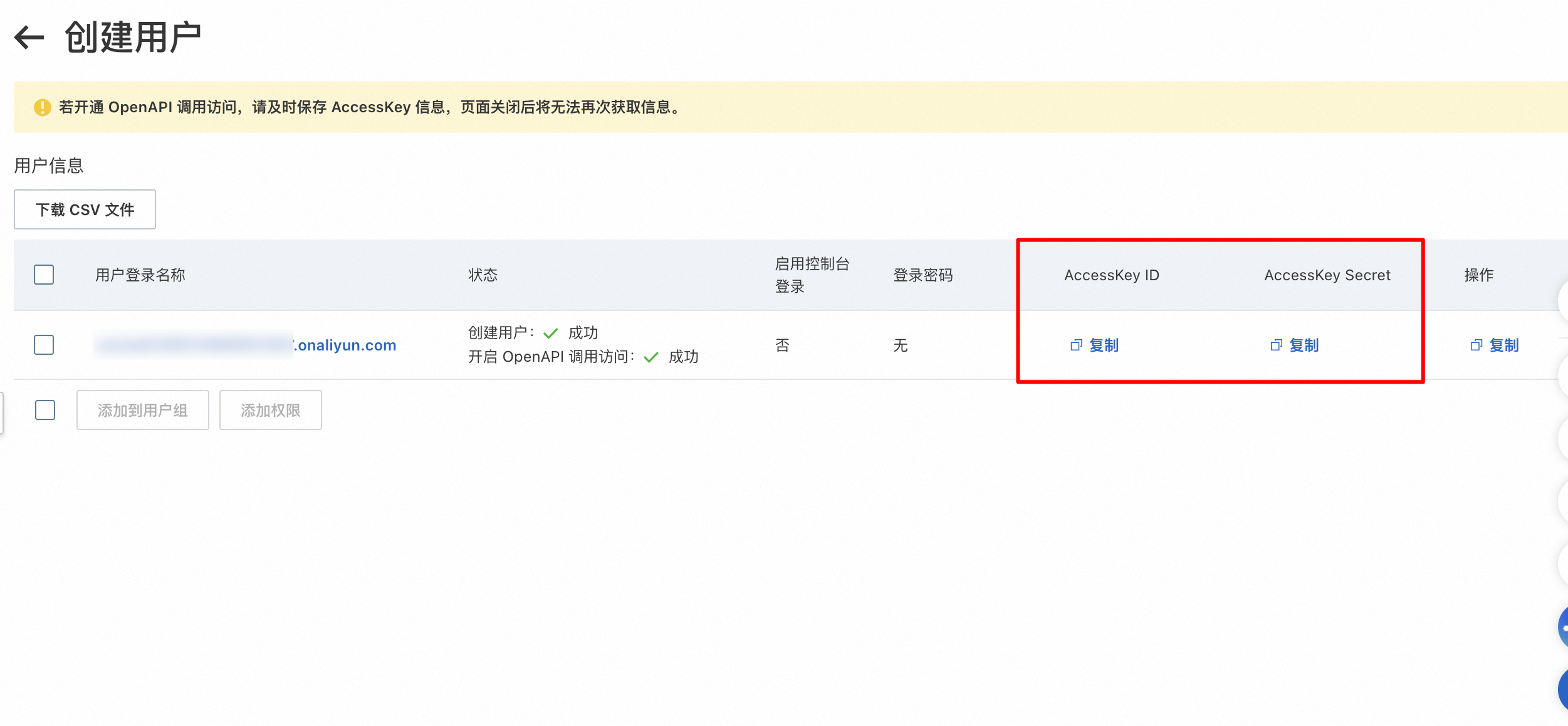The height and width of the screenshot is (726, 1568).
Task: Click the AccessKey ID column header
Action: pos(1112,275)
